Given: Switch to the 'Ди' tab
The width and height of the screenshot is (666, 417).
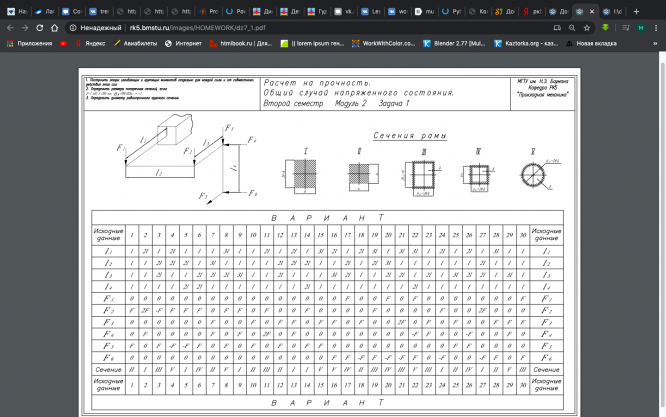Looking at the screenshot, I should [x=262, y=11].
